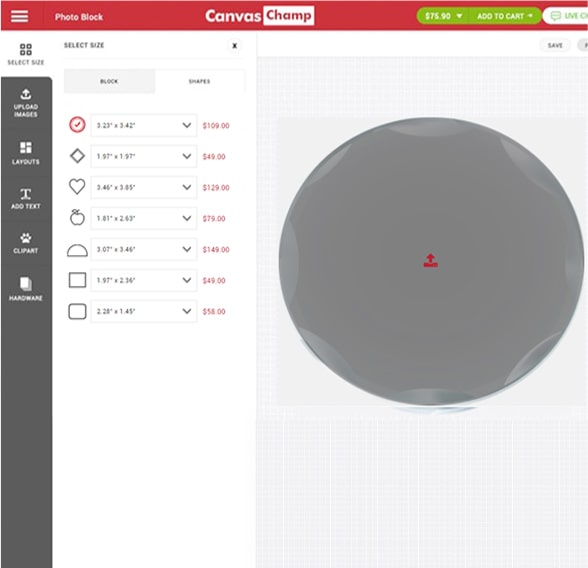Screen dimensions: 588x568
Task: Click the Photo Block title text
Action: [x=79, y=17]
